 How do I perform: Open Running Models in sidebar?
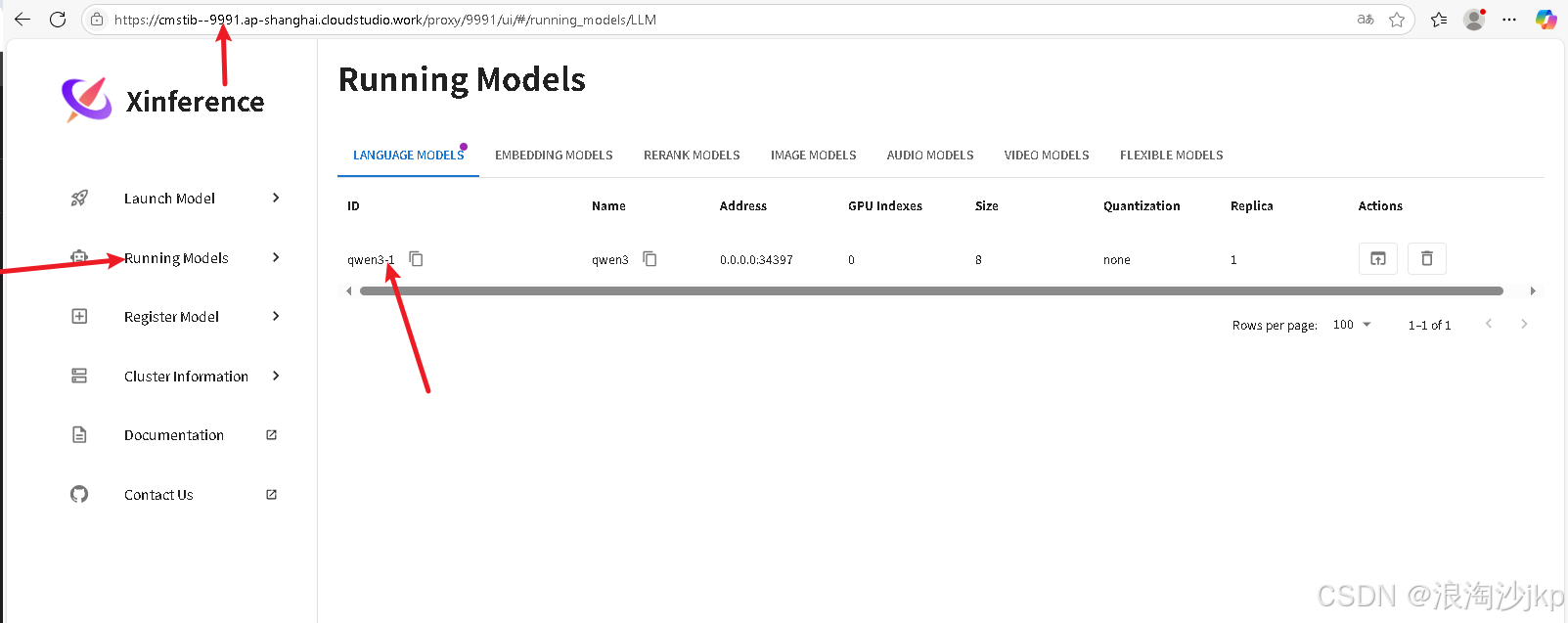(176, 258)
